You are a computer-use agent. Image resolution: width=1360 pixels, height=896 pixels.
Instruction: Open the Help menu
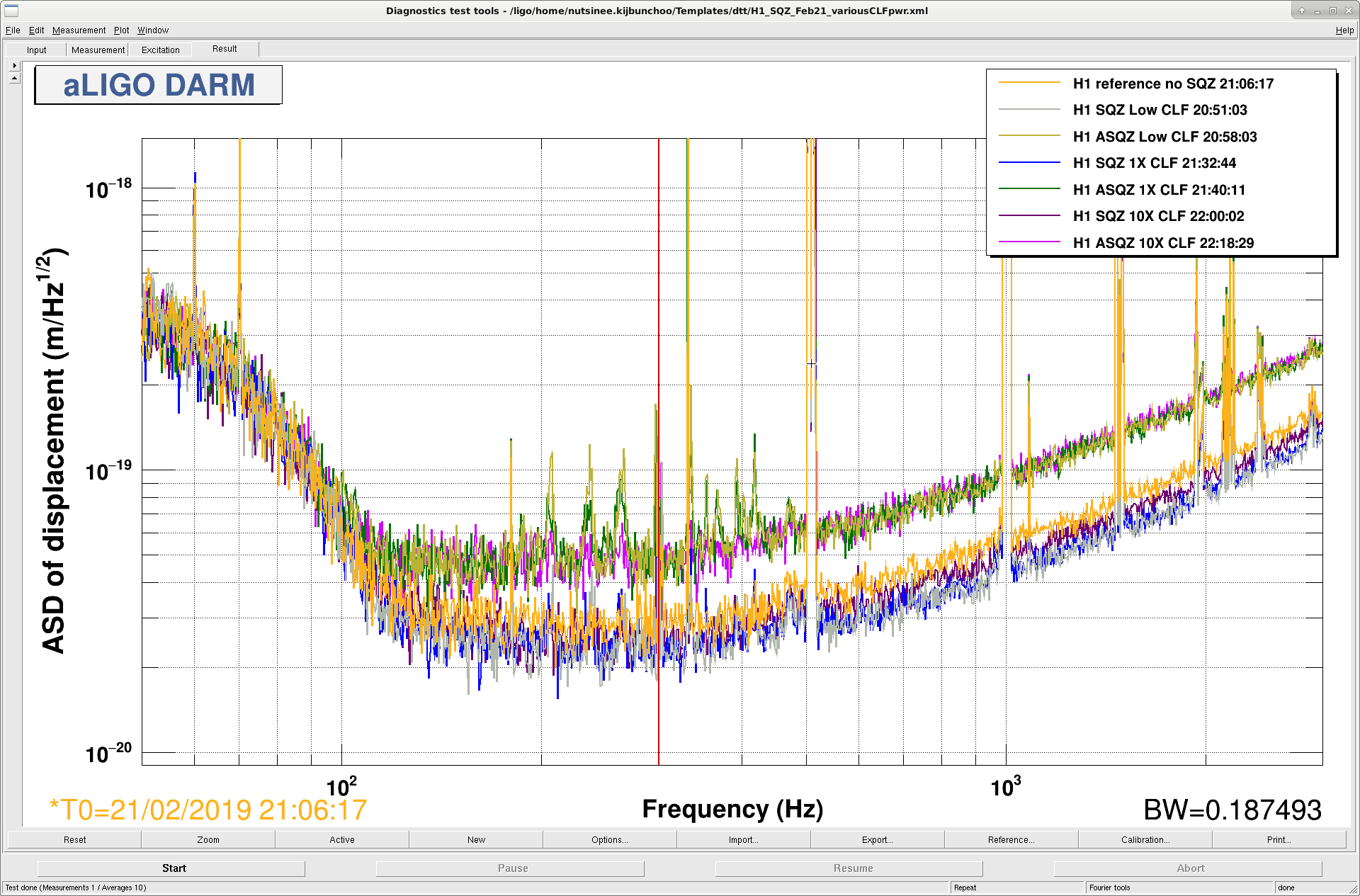click(x=1344, y=30)
